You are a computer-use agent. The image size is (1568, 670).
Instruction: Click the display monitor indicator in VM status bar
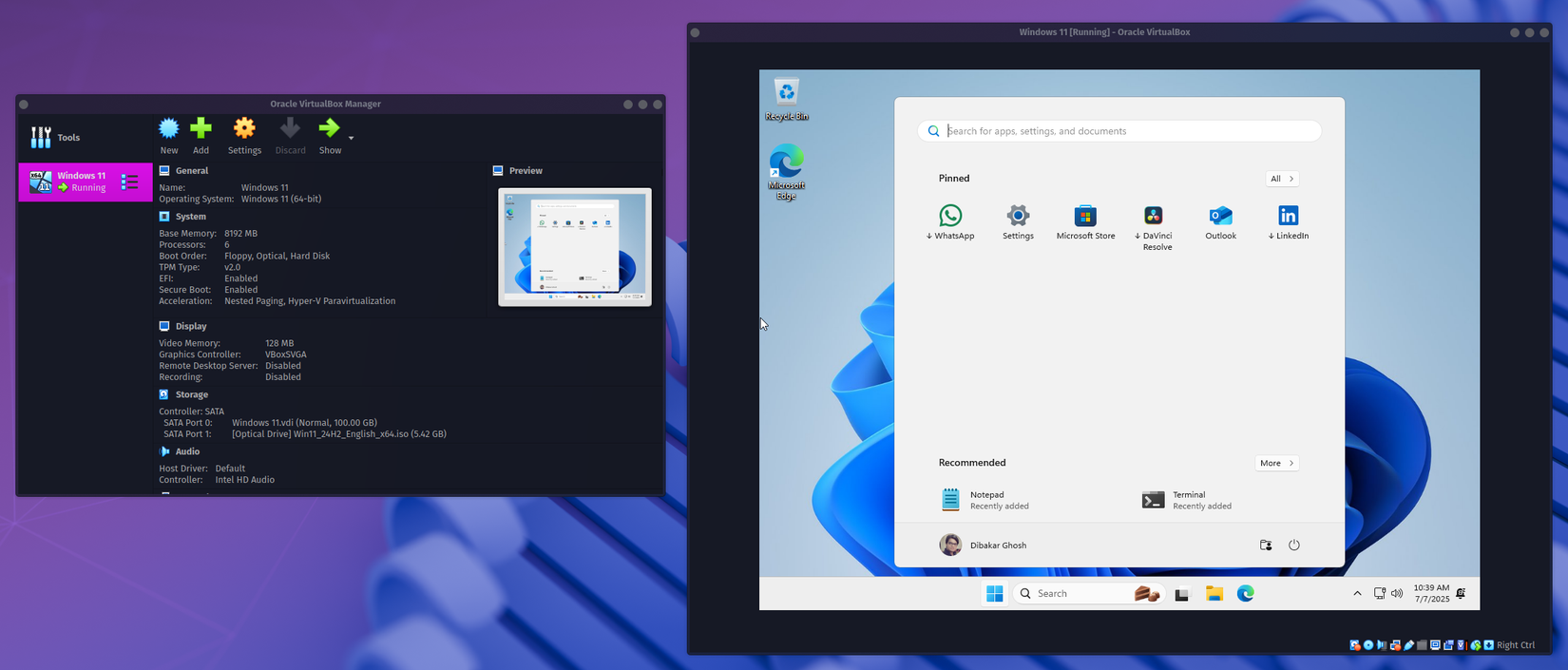(1435, 645)
